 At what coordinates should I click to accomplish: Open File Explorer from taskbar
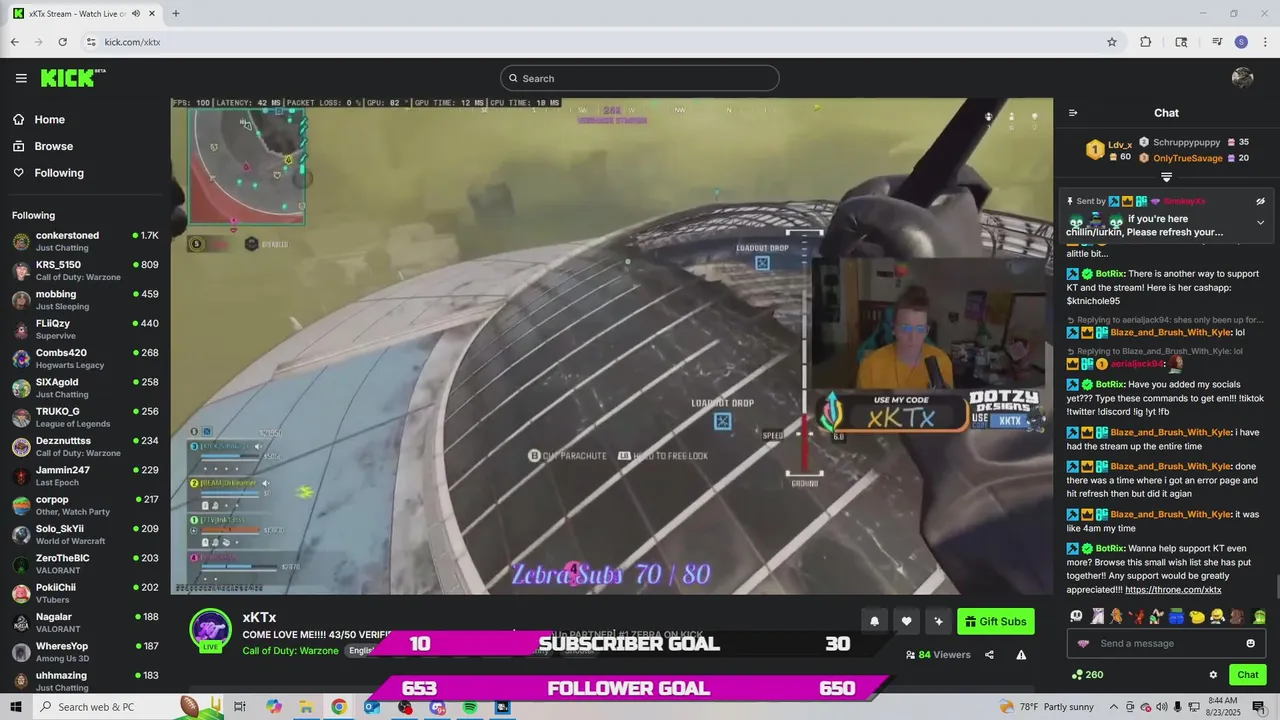tap(306, 707)
